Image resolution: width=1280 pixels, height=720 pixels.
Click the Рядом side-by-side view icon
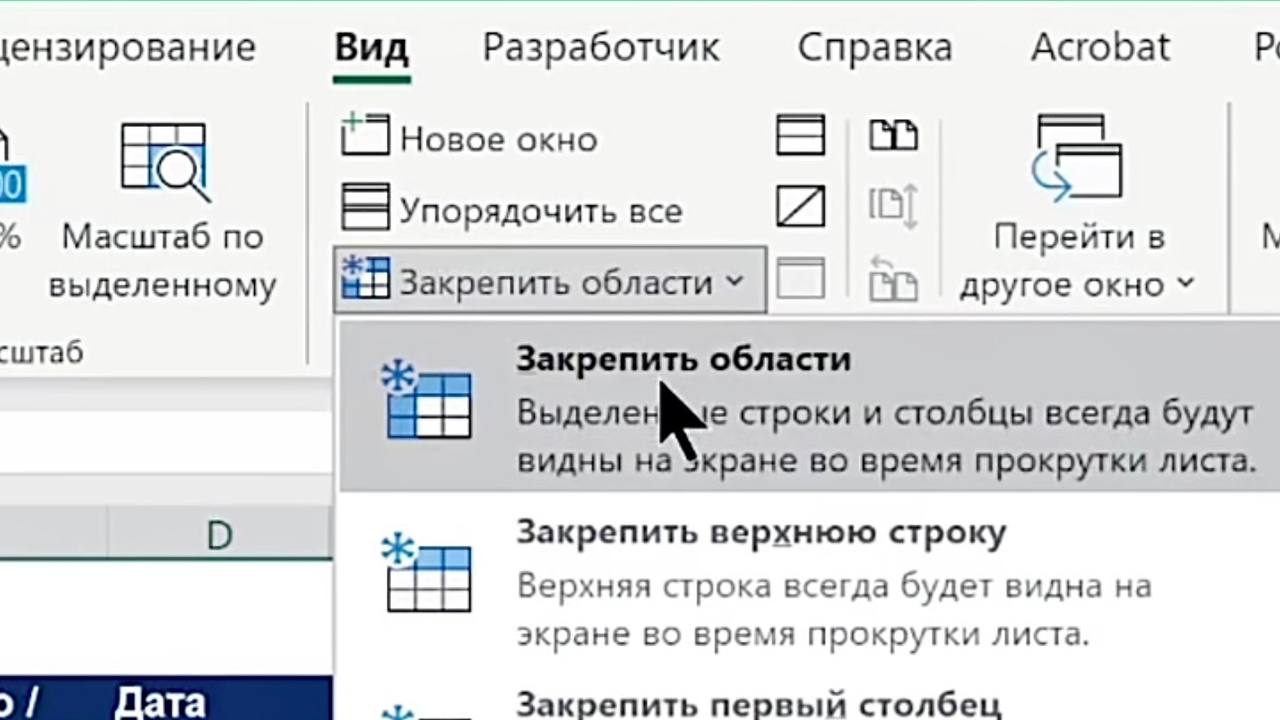click(x=893, y=135)
